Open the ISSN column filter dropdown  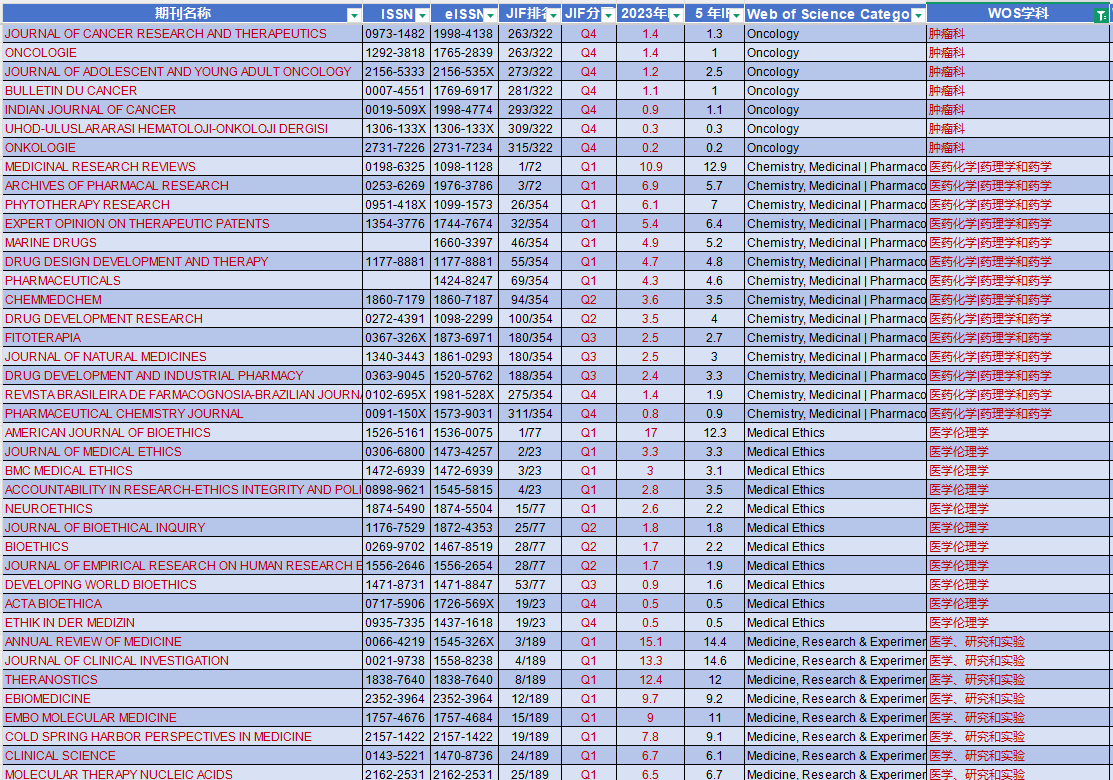click(422, 15)
